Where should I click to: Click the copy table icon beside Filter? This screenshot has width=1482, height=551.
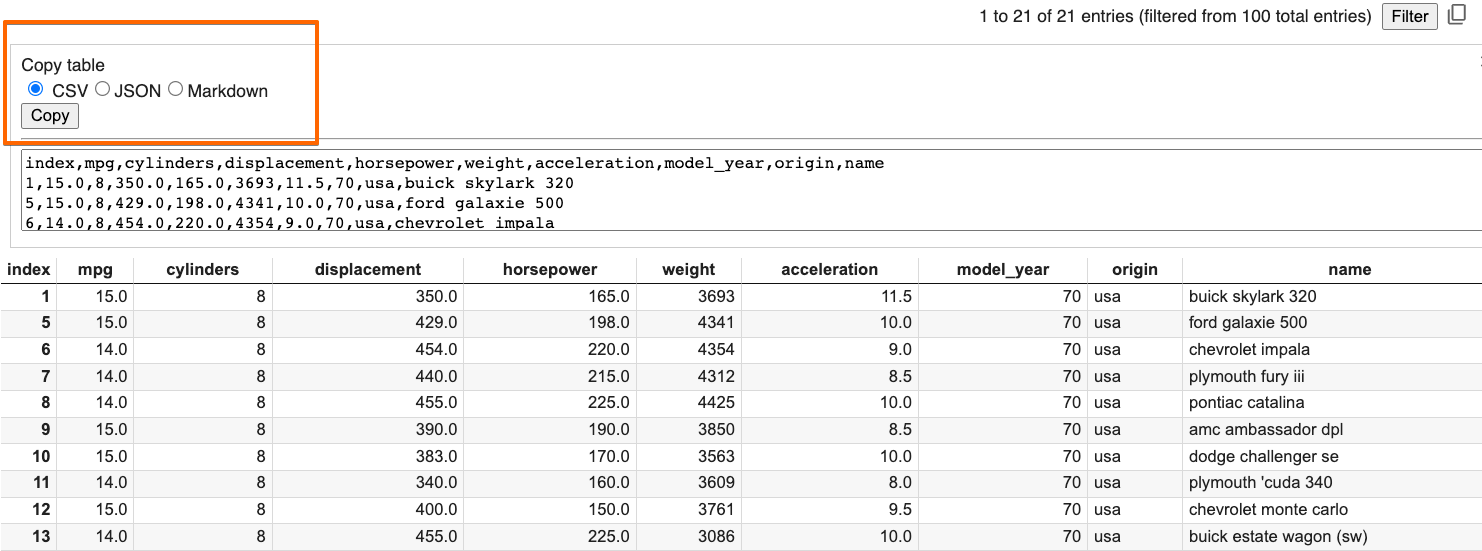tap(1456, 16)
